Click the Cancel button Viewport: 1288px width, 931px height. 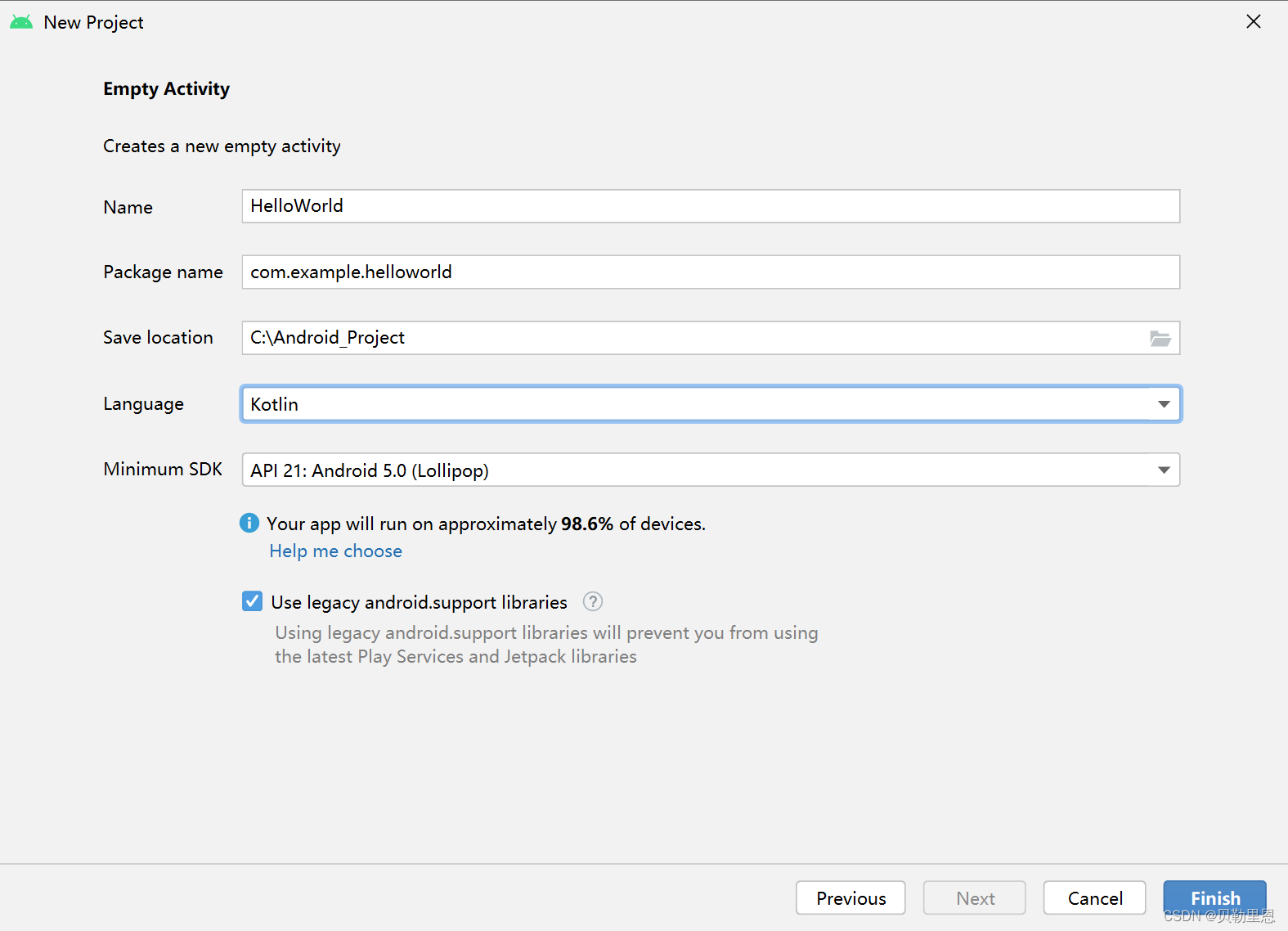(x=1094, y=897)
